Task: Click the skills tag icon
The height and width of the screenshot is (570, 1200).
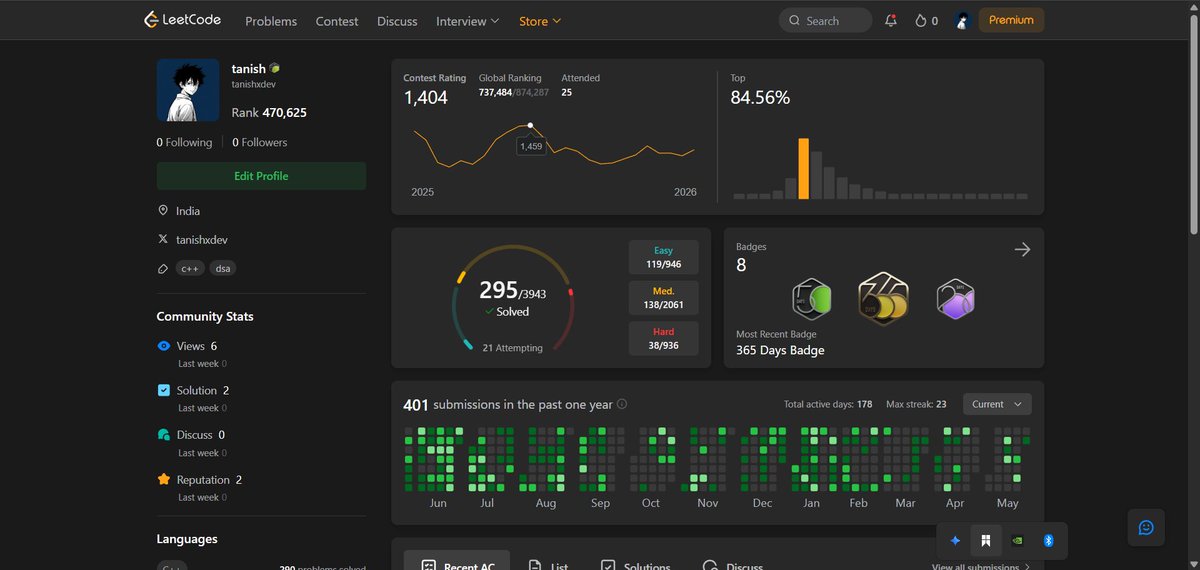Action: coord(163,269)
